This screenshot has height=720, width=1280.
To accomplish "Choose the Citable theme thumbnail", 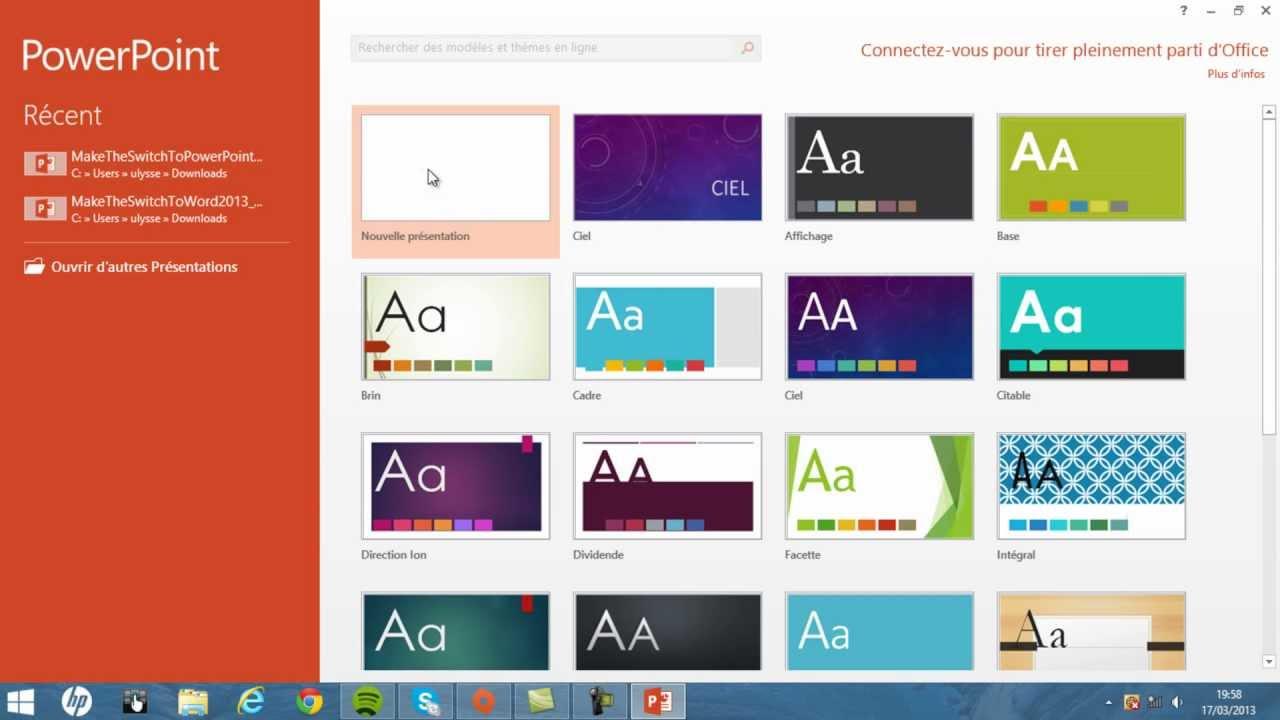I will [1091, 327].
